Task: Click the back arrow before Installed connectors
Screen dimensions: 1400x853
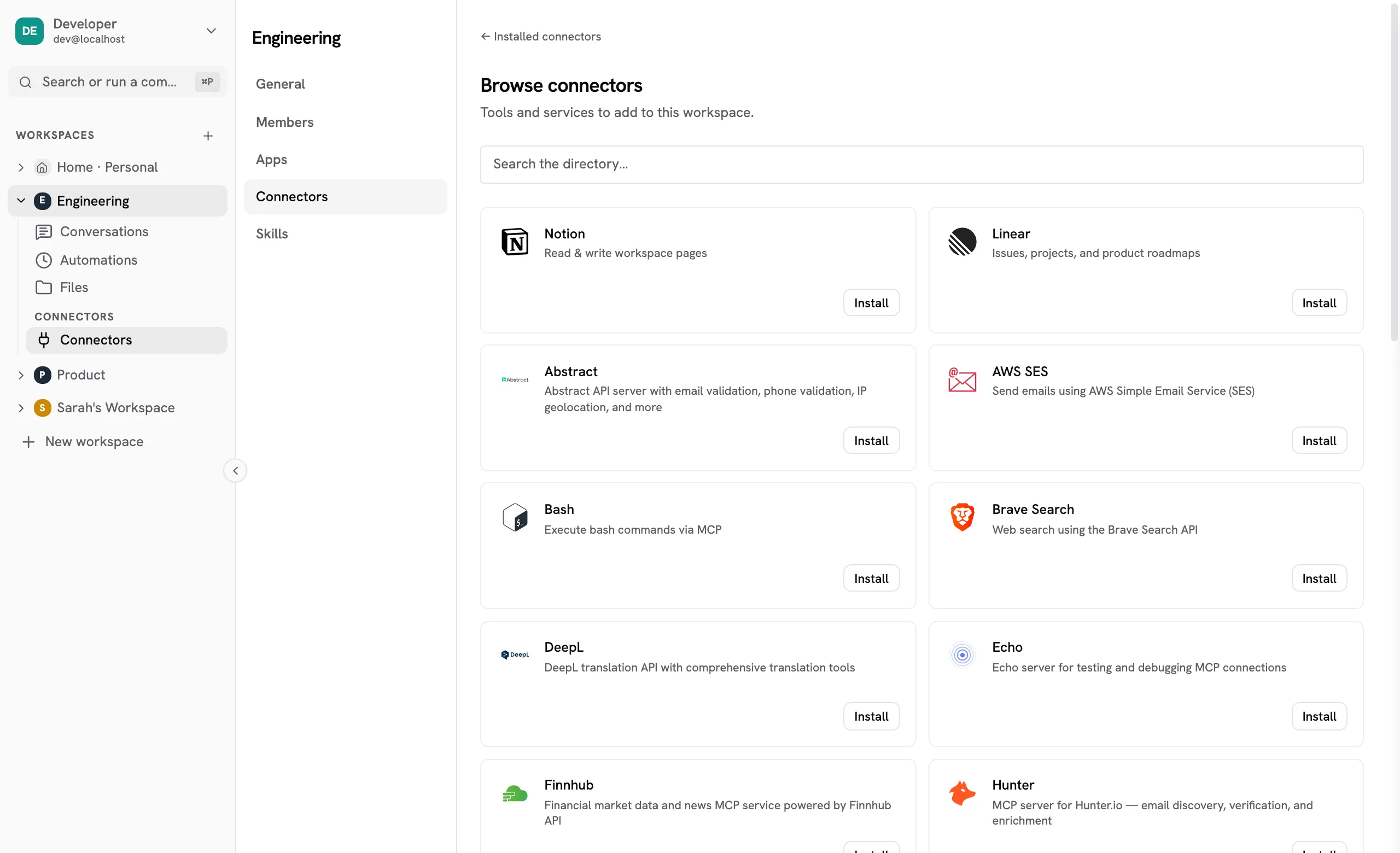Action: (x=485, y=36)
